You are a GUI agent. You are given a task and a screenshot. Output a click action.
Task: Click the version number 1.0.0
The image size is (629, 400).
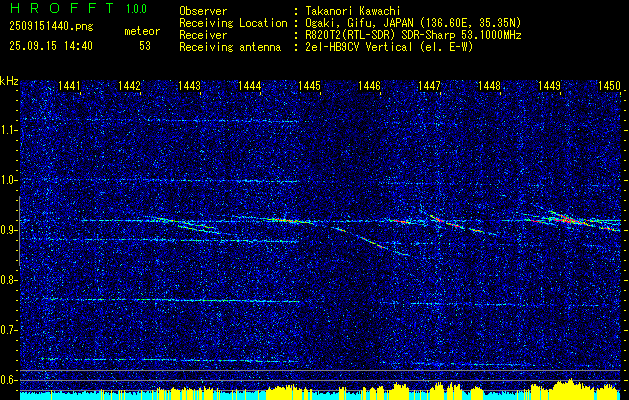coord(137,9)
